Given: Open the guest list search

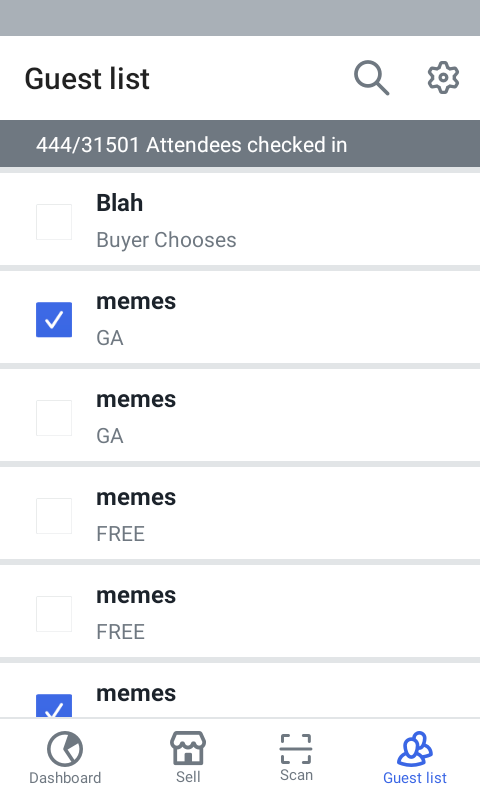Looking at the screenshot, I should (371, 78).
